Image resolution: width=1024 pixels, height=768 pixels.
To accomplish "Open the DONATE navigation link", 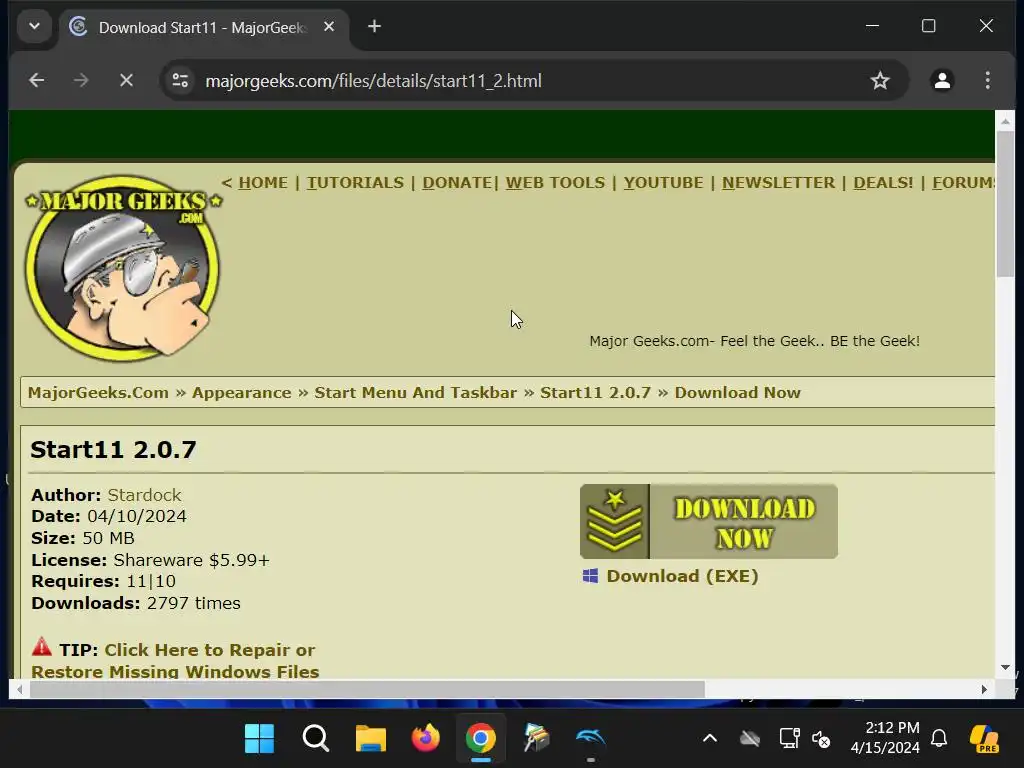I will [456, 183].
